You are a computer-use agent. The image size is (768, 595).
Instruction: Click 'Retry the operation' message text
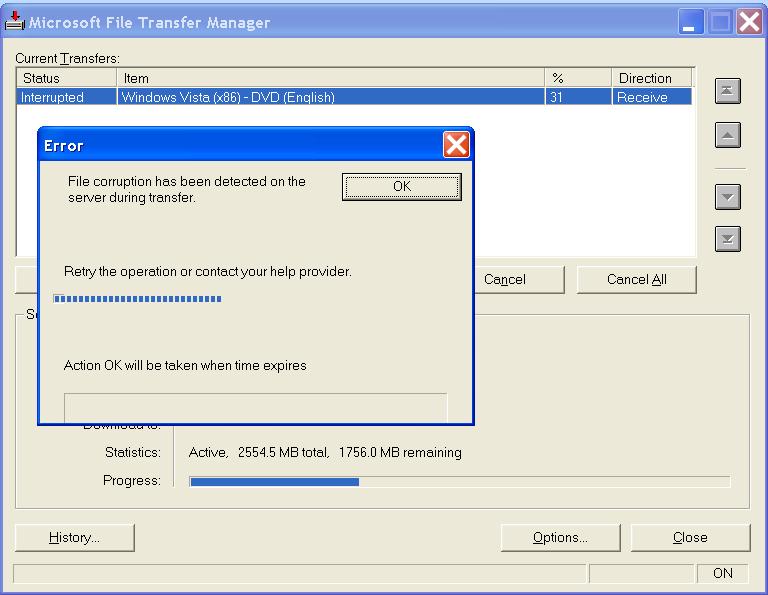point(208,271)
